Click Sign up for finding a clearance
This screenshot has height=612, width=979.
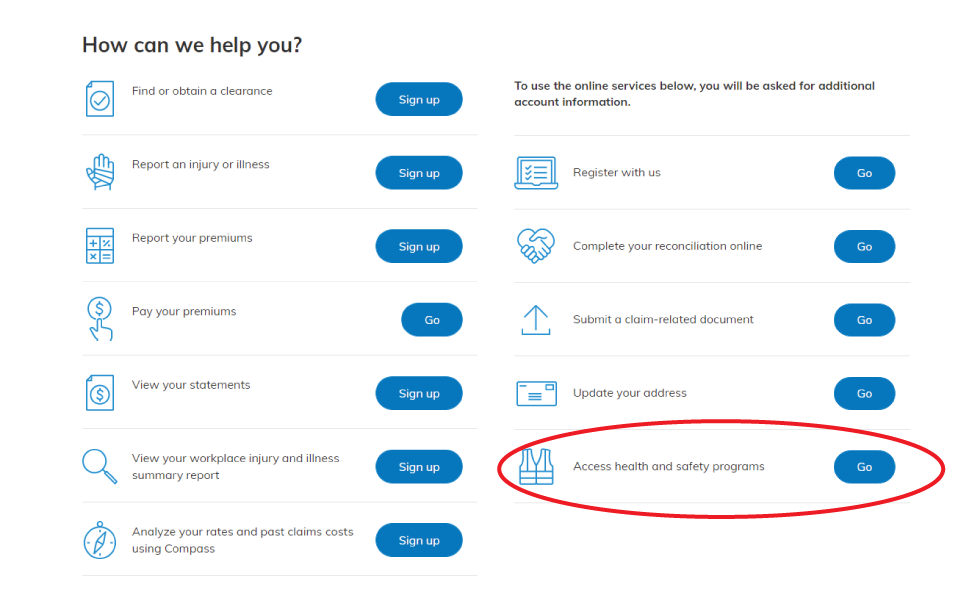pyautogui.click(x=419, y=98)
